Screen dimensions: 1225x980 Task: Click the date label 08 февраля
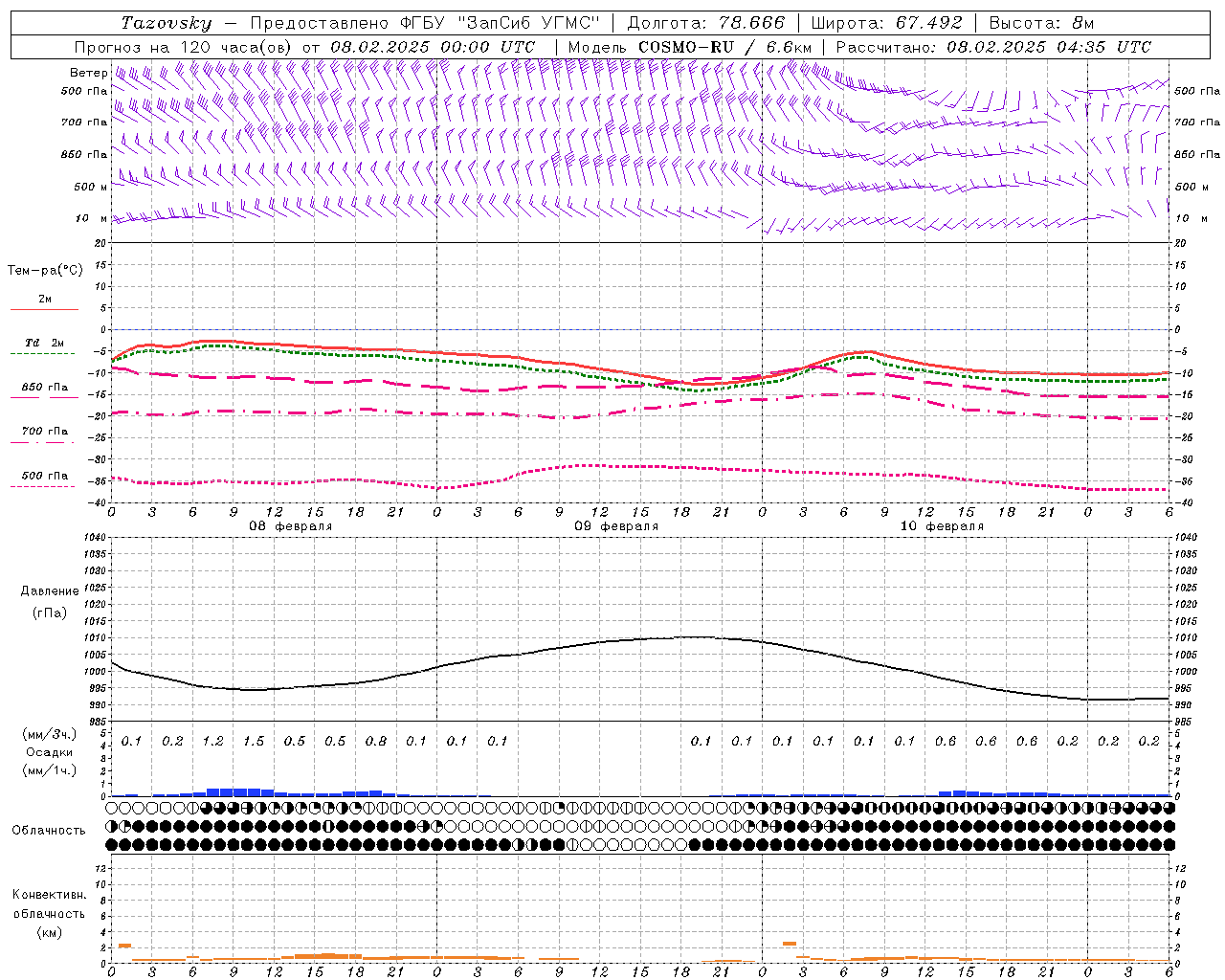coord(291,526)
